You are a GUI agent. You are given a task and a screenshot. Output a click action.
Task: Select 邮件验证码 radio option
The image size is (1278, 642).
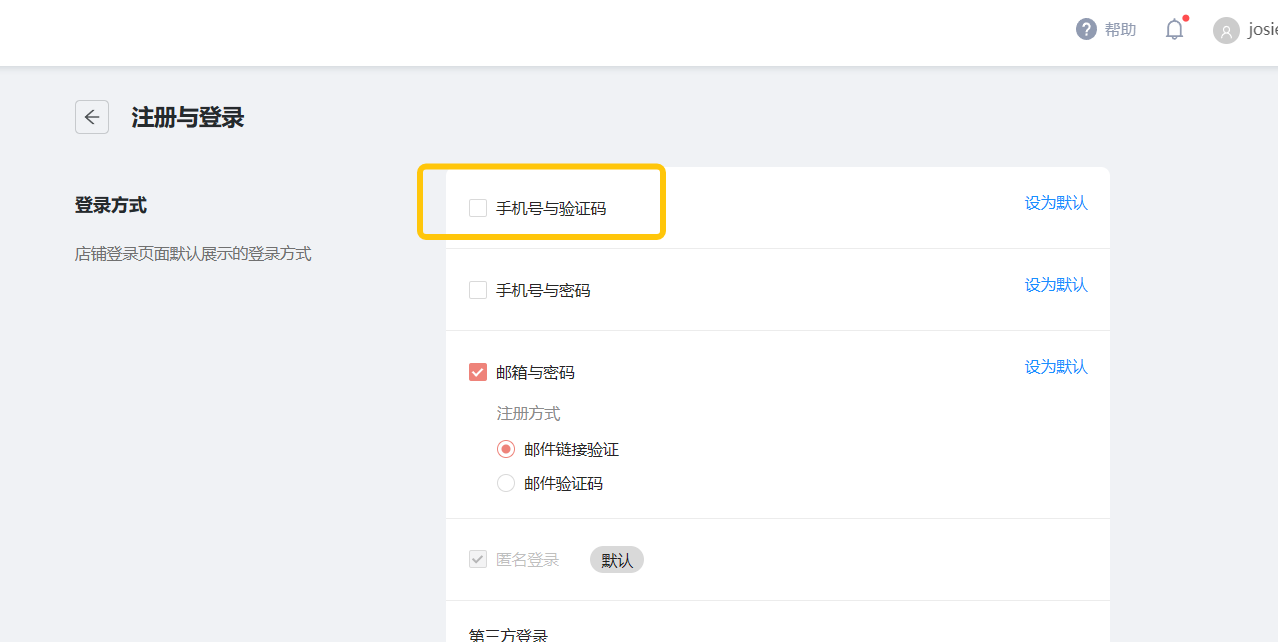click(x=506, y=483)
